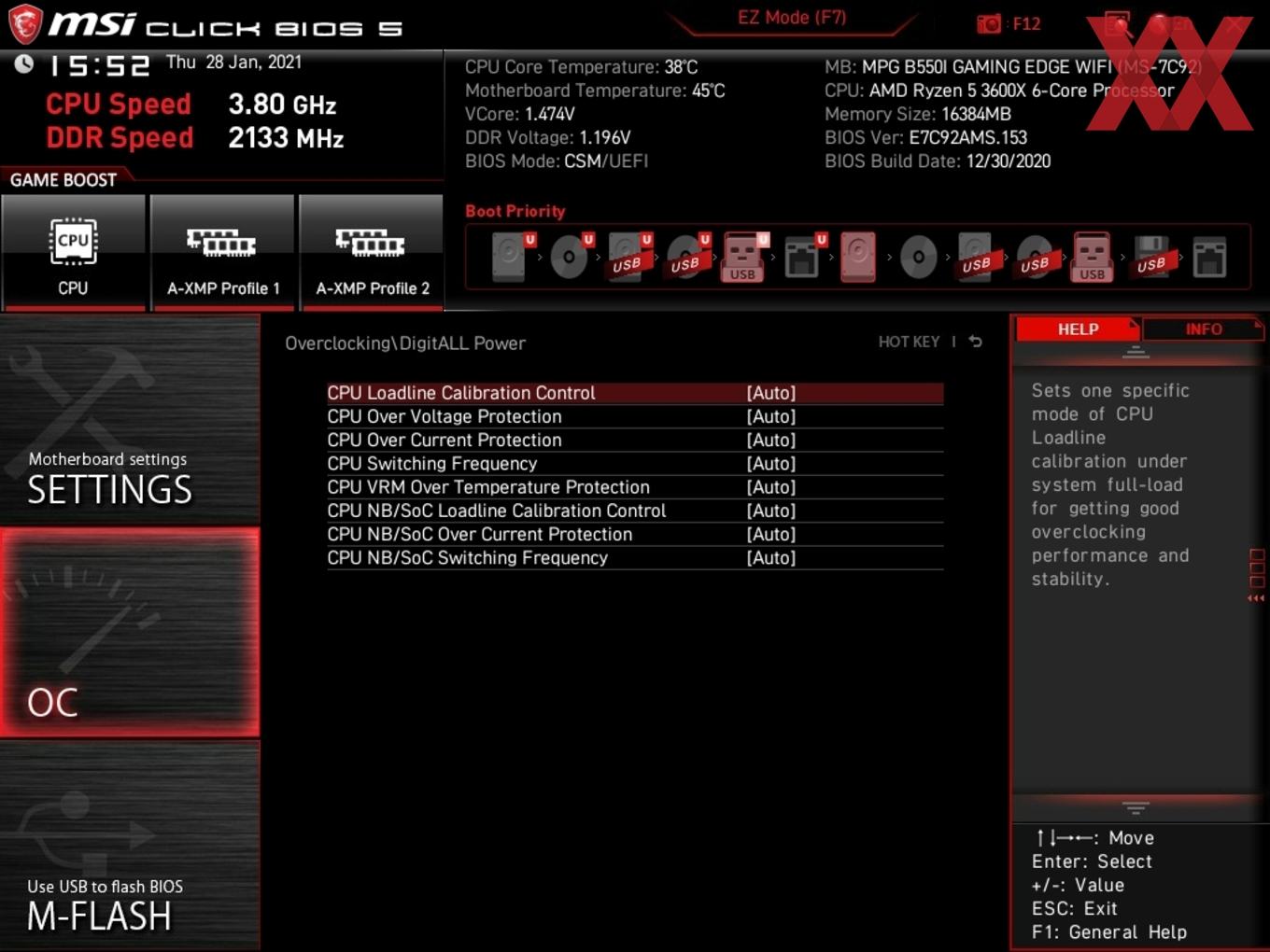The height and width of the screenshot is (952, 1270).
Task: Select the legacy hard disk boot device
Action: pos(858,257)
